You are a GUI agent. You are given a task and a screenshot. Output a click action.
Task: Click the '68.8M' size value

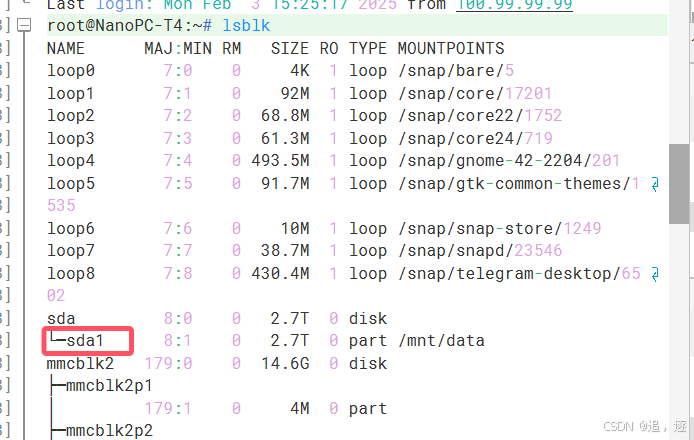285,116
